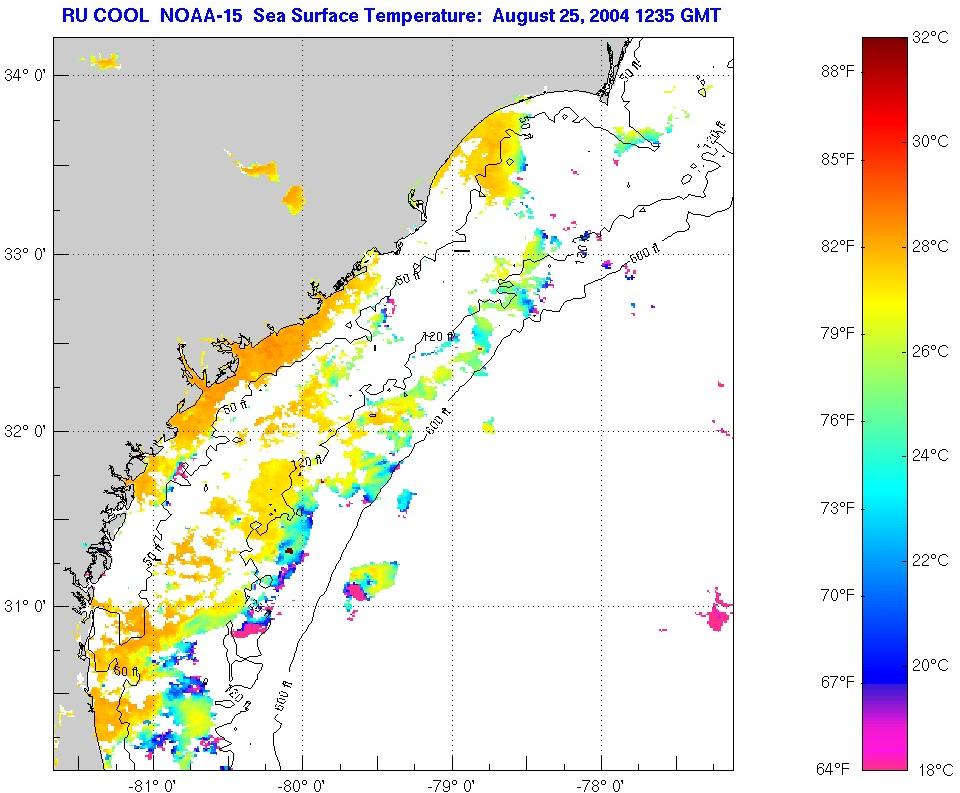Click the 20°C label on the color scale
This screenshot has width=960, height=793.
(x=930, y=665)
